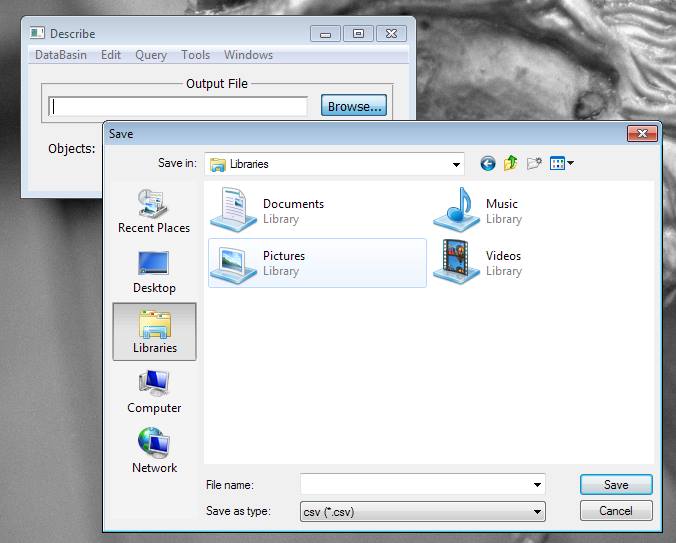The width and height of the screenshot is (676, 543).
Task: Open Network in the places bar
Action: pyautogui.click(x=154, y=451)
